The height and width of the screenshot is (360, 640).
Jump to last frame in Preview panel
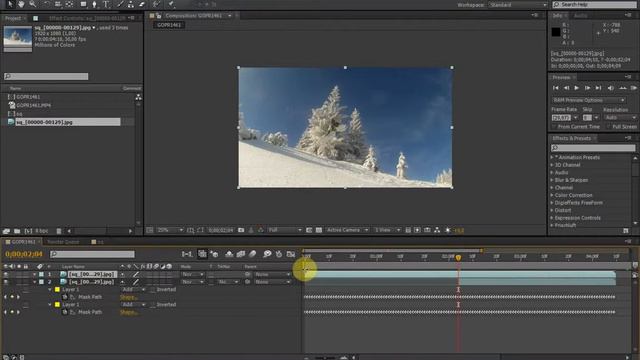click(x=598, y=88)
